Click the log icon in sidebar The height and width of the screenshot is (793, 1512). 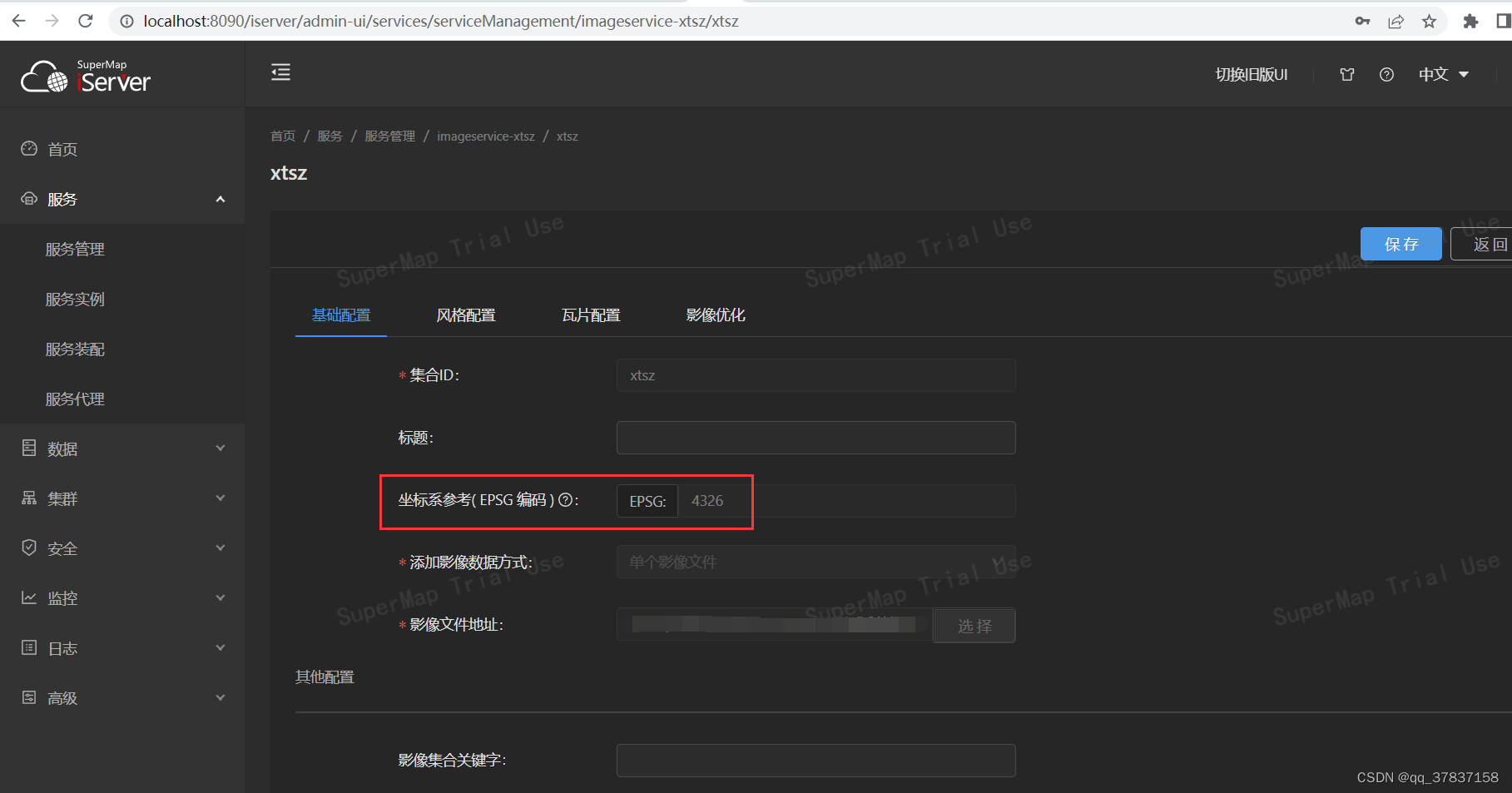coord(29,647)
